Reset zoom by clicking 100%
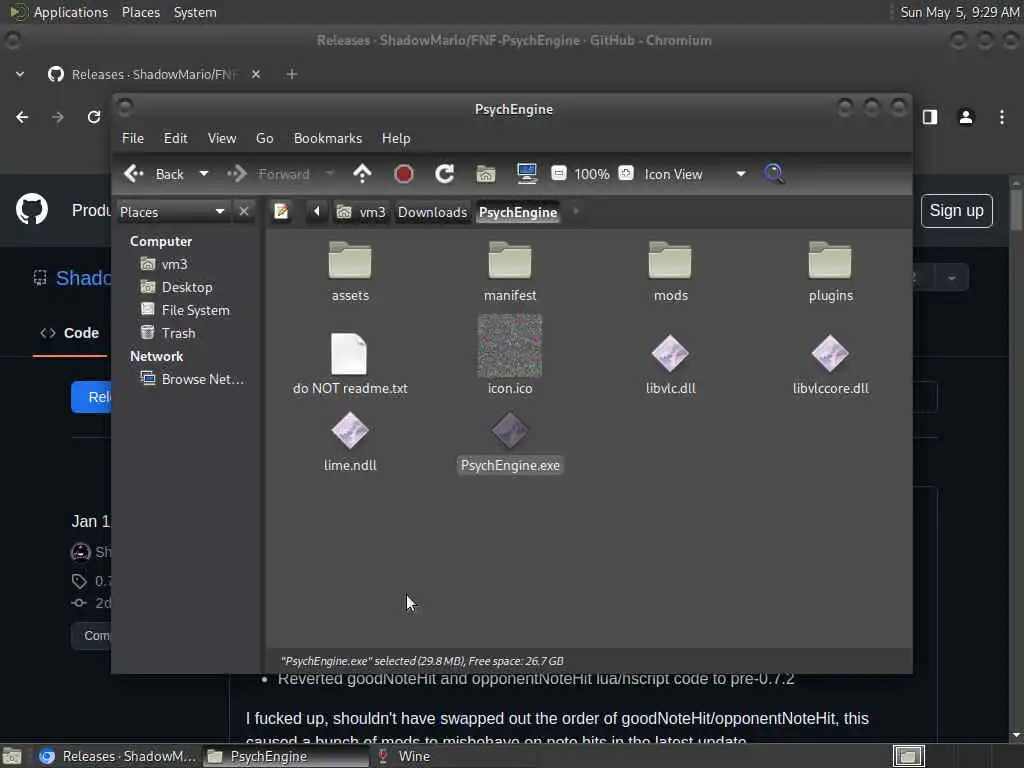This screenshot has height=768, width=1024. pyautogui.click(x=592, y=174)
